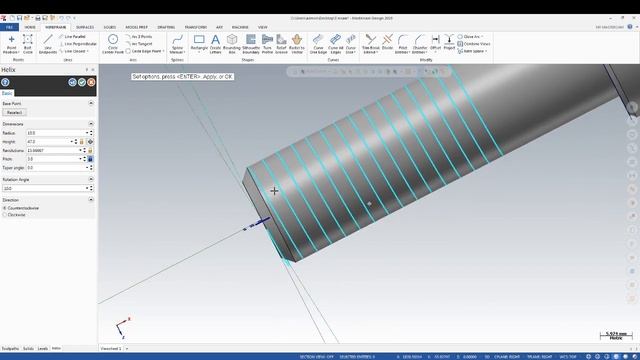Collapse the Base Point section
The image size is (640, 360).
(91, 104)
